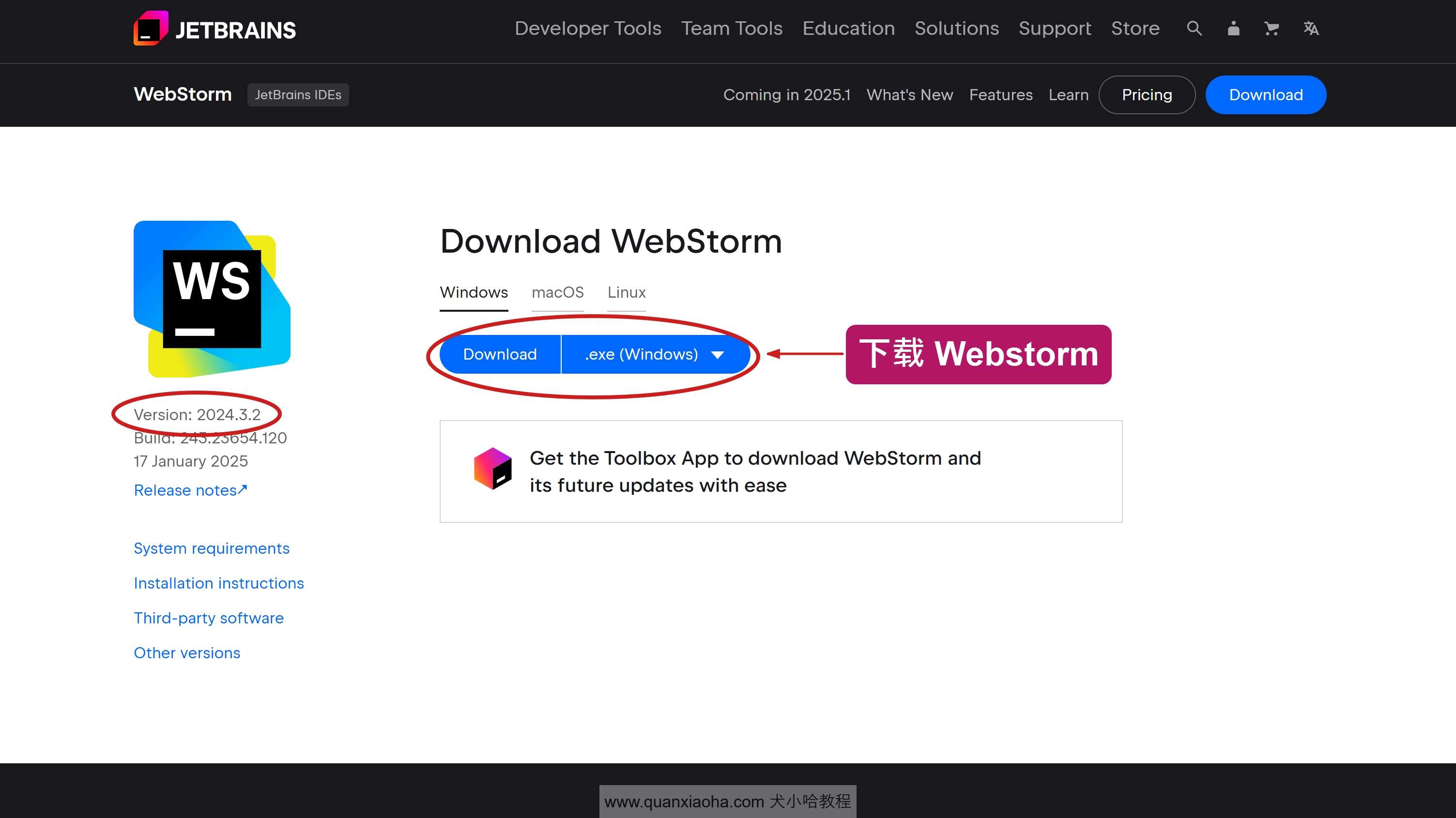The image size is (1456, 818).
Task: Open the System requirements link
Action: pos(212,548)
